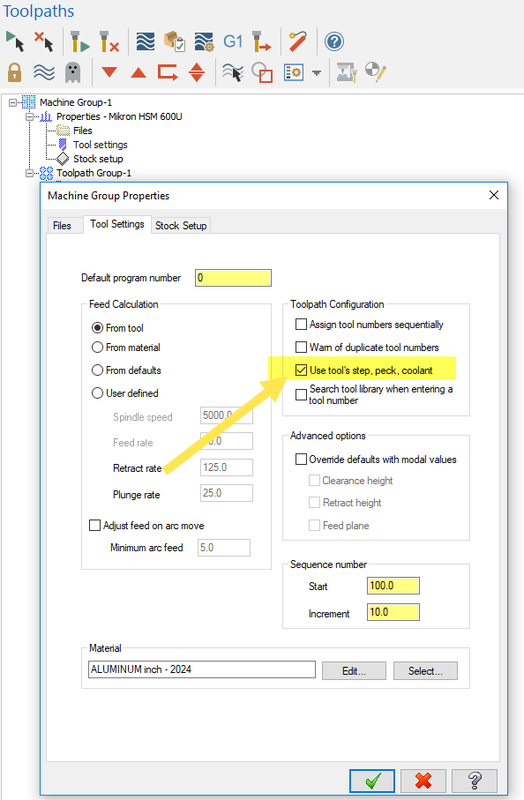Open Tool settings tree item
Viewport: 524px width, 800px height.
[100, 145]
